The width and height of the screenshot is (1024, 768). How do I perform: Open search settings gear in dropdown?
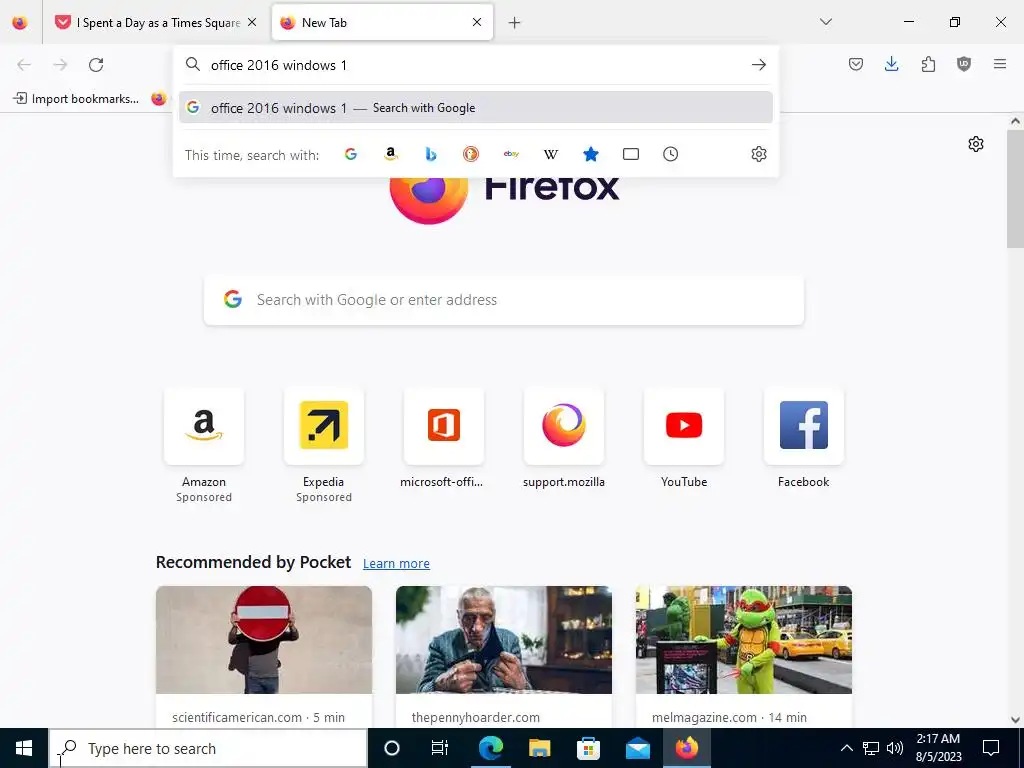758,154
